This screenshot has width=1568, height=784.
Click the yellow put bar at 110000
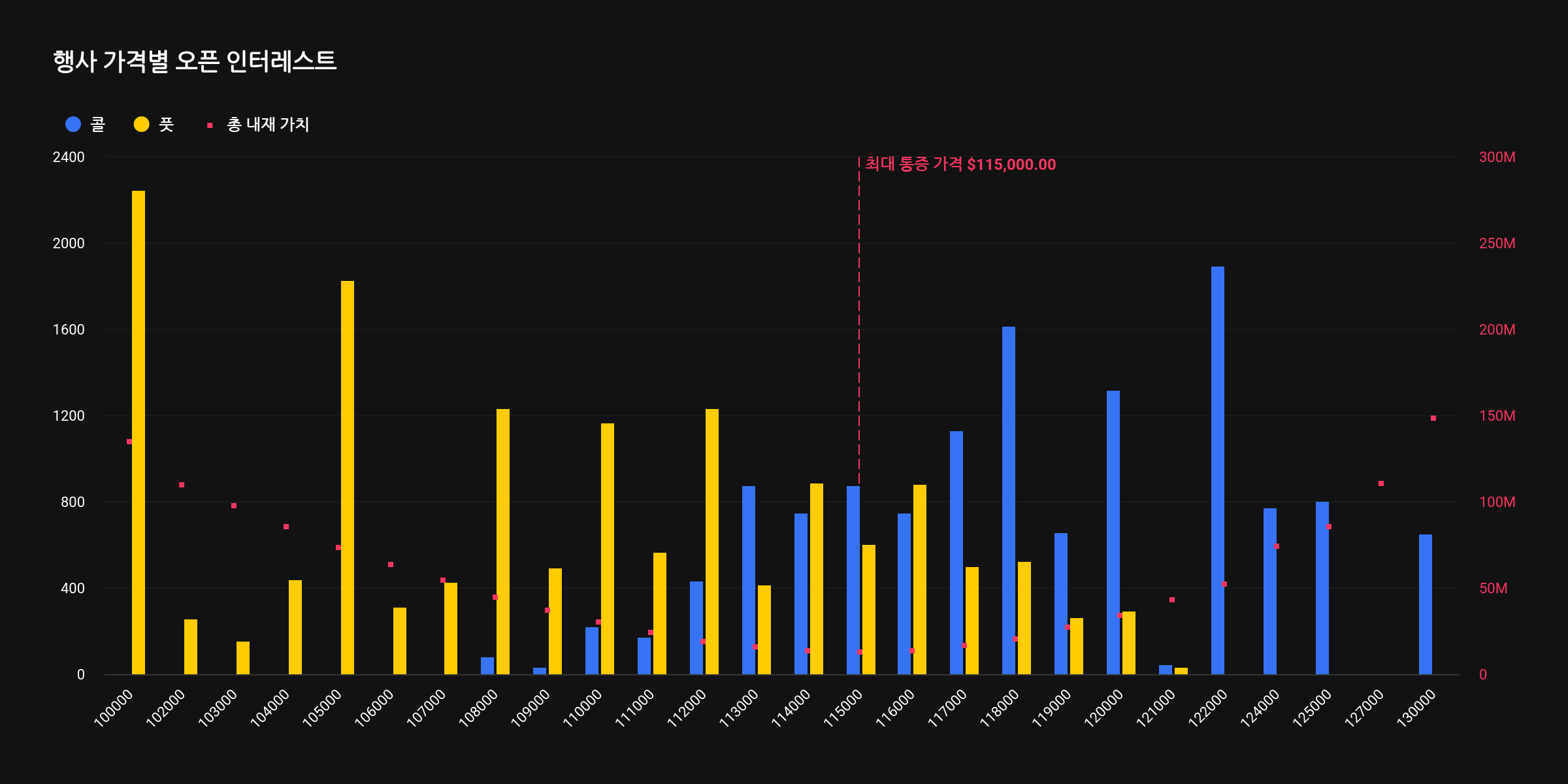(x=608, y=549)
